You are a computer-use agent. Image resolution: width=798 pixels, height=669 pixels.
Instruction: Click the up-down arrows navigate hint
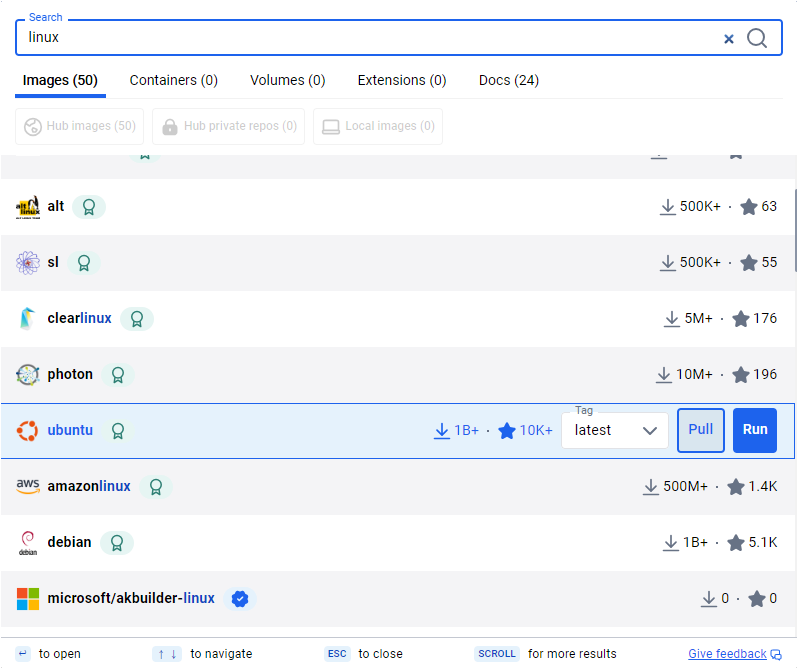click(x=167, y=654)
